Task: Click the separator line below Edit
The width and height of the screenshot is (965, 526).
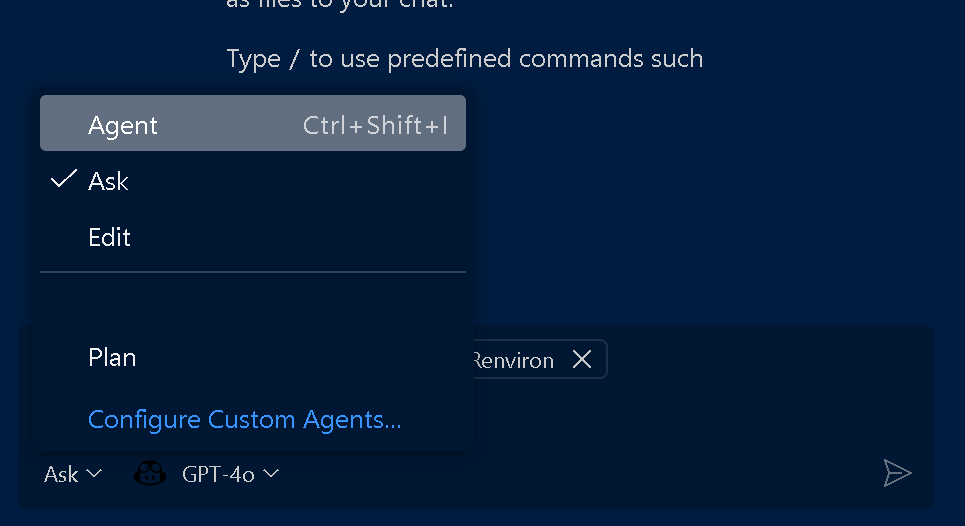Action: 252,271
